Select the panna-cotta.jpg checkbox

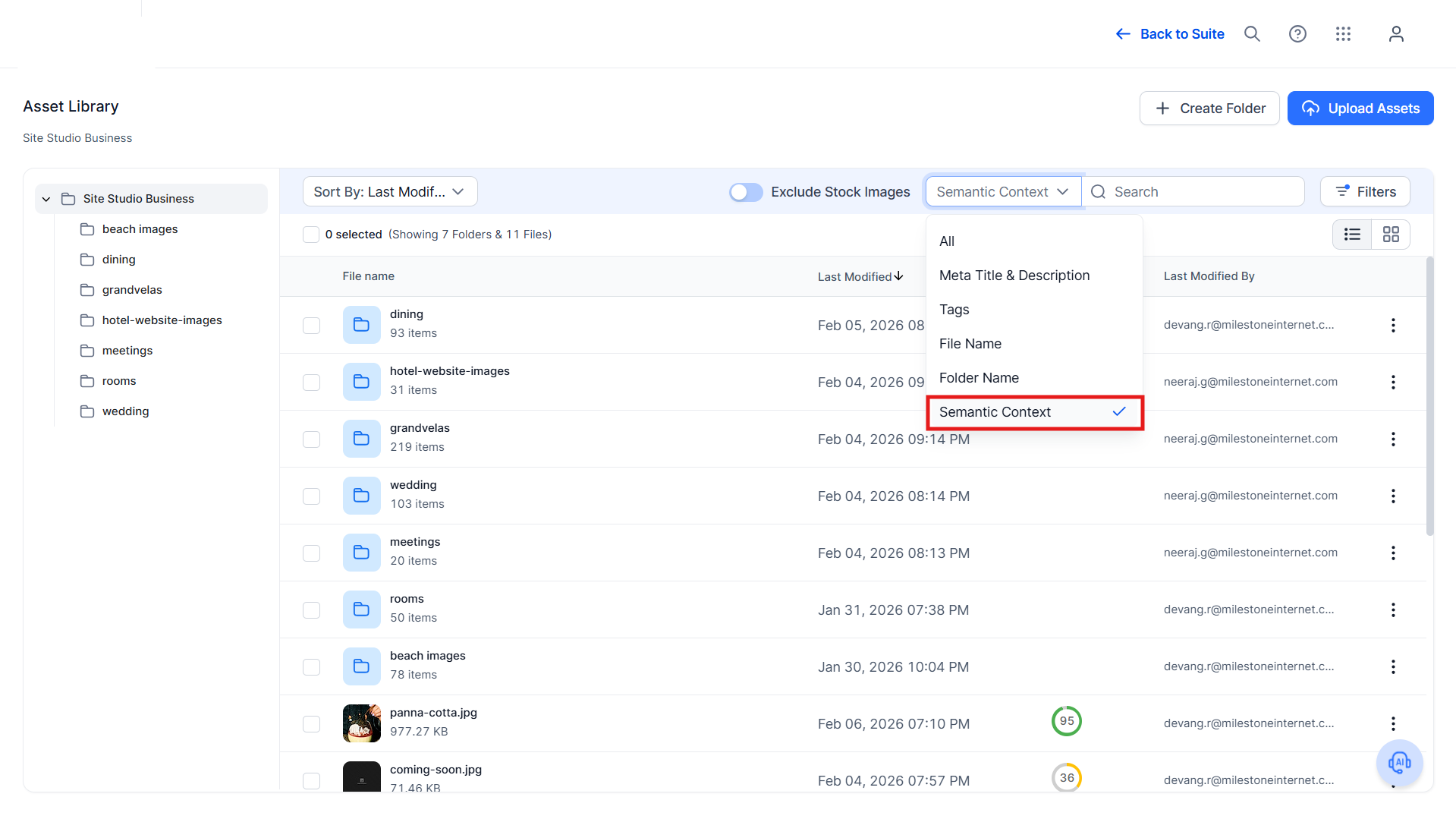point(311,724)
